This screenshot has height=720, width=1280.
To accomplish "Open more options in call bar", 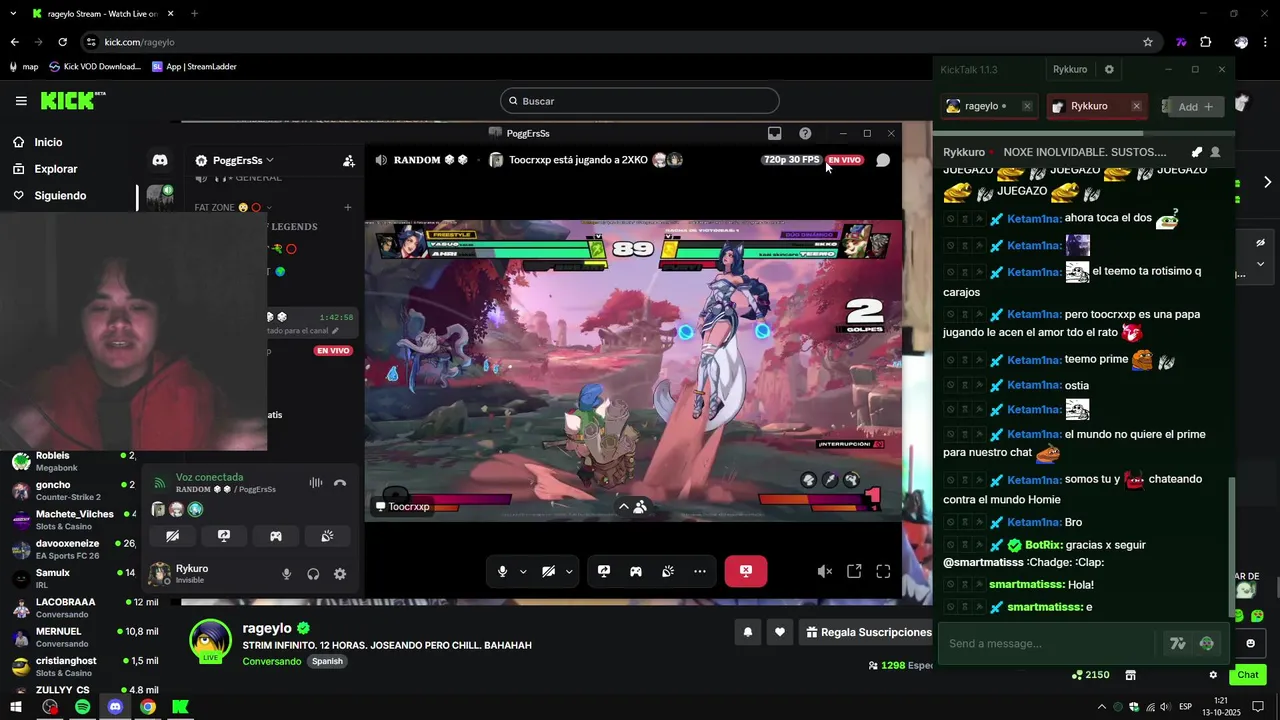I will pos(700,571).
